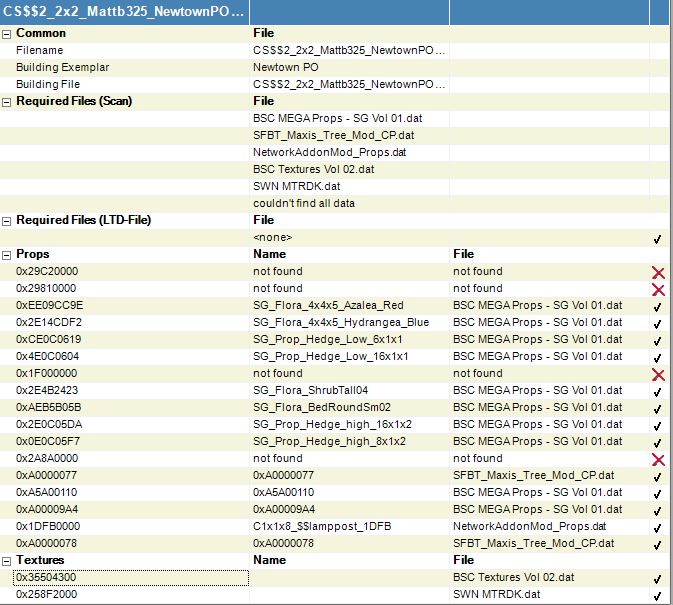Click the <none> entry under LTD-File

(x=273, y=237)
